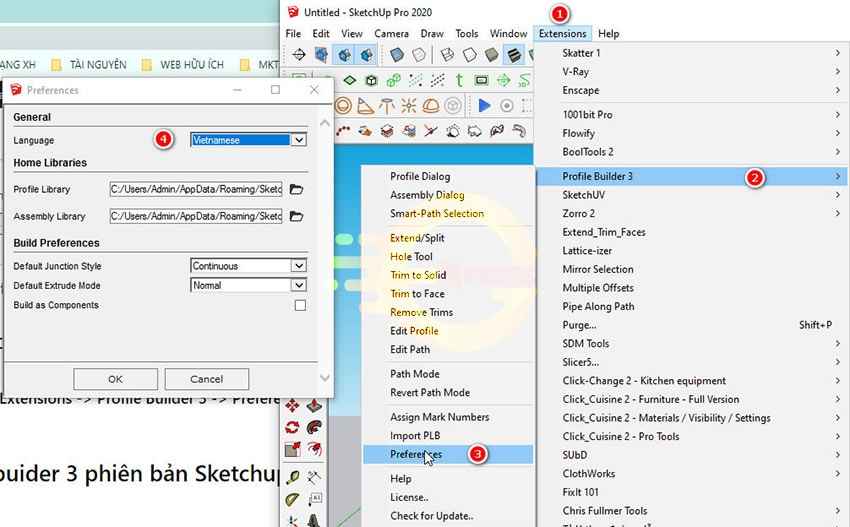Click the OK button in Preferences

point(115,379)
